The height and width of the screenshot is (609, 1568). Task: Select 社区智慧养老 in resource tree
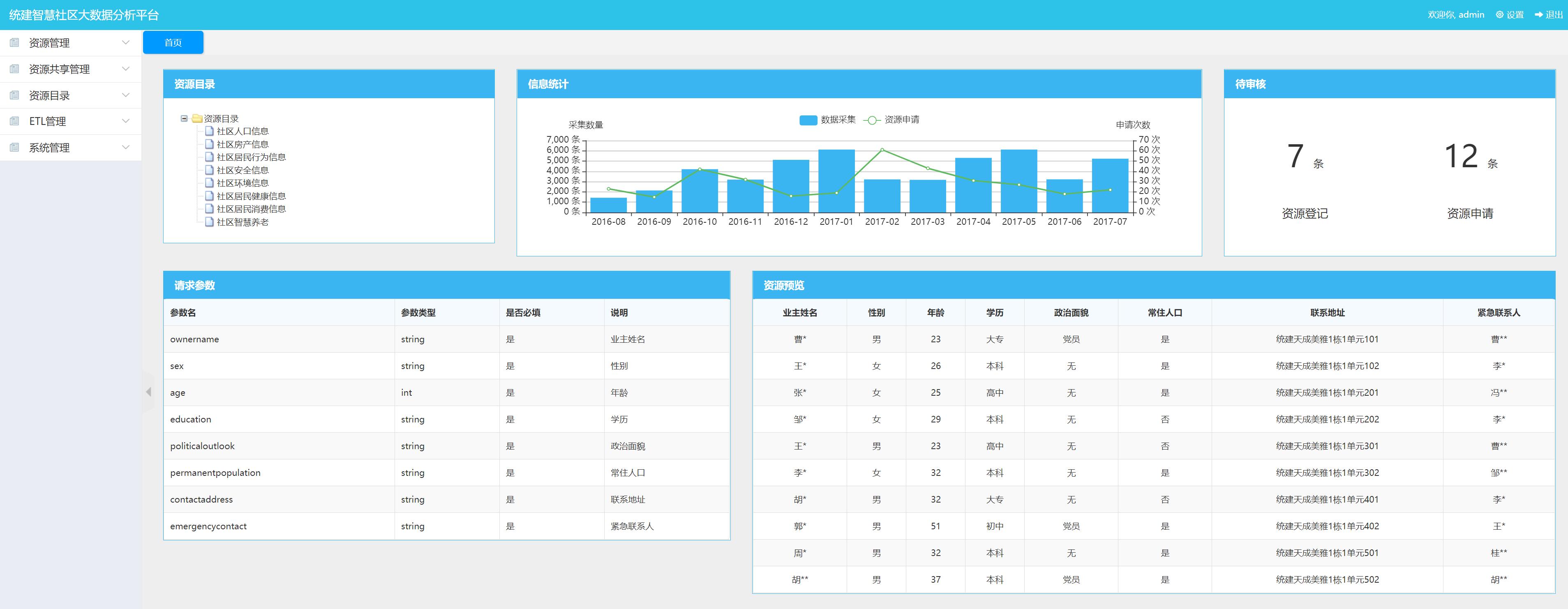coord(242,222)
